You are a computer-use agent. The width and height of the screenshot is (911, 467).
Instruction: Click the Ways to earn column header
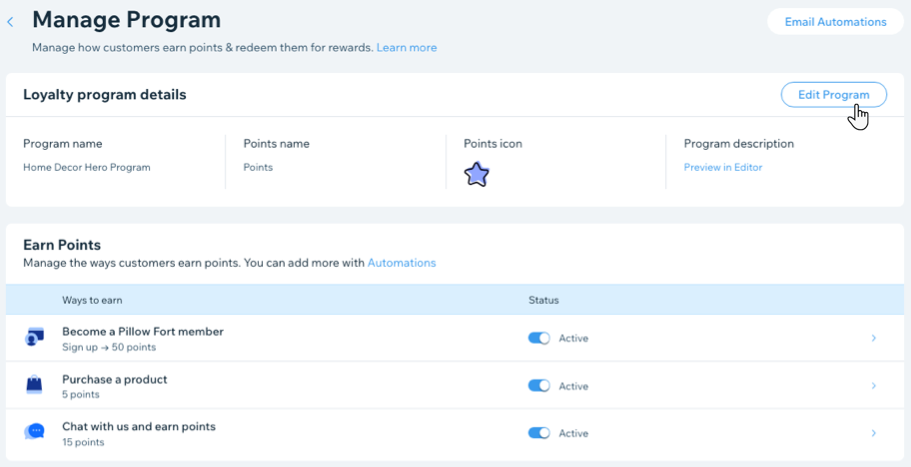point(92,300)
